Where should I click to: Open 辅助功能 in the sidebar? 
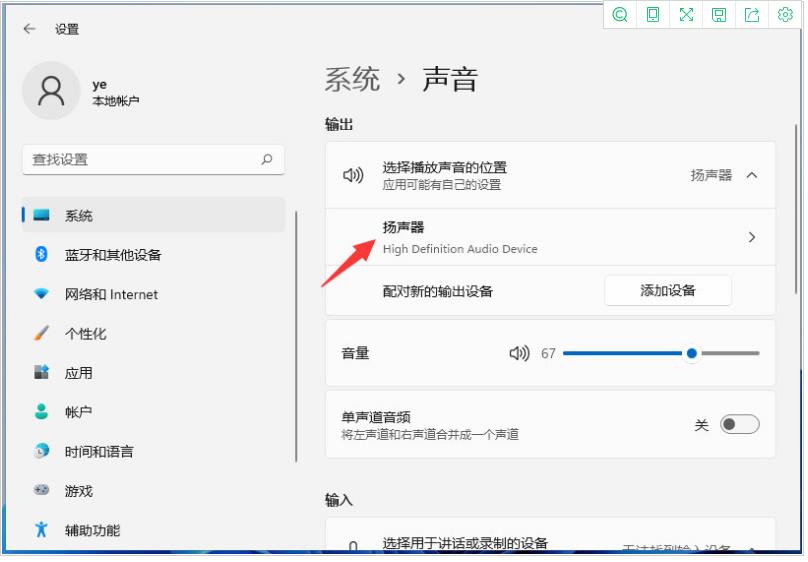(154, 530)
